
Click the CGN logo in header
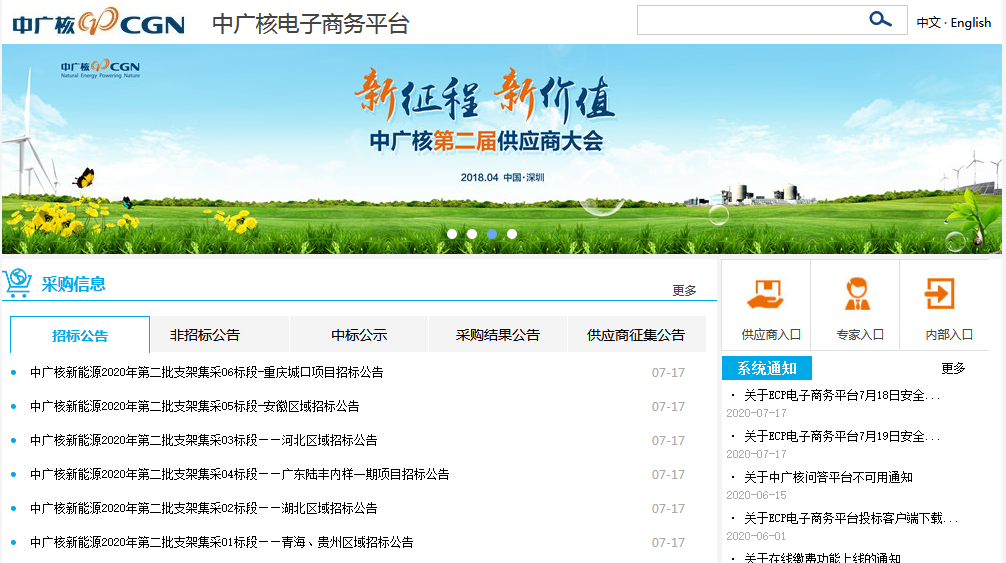coord(98,23)
